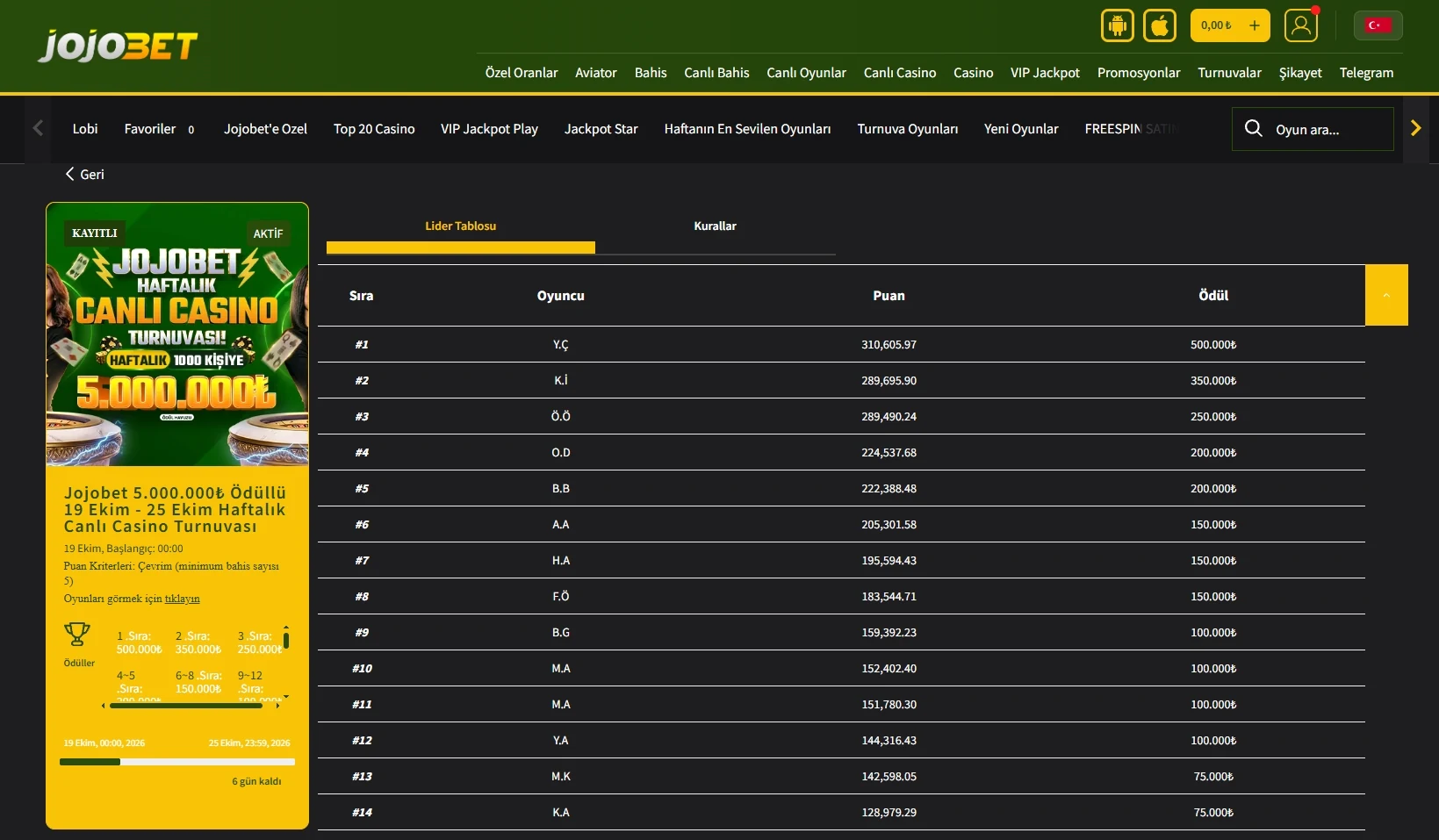This screenshot has width=1439, height=840.
Task: Click the trophy Ödüller icon
Action: click(77, 635)
